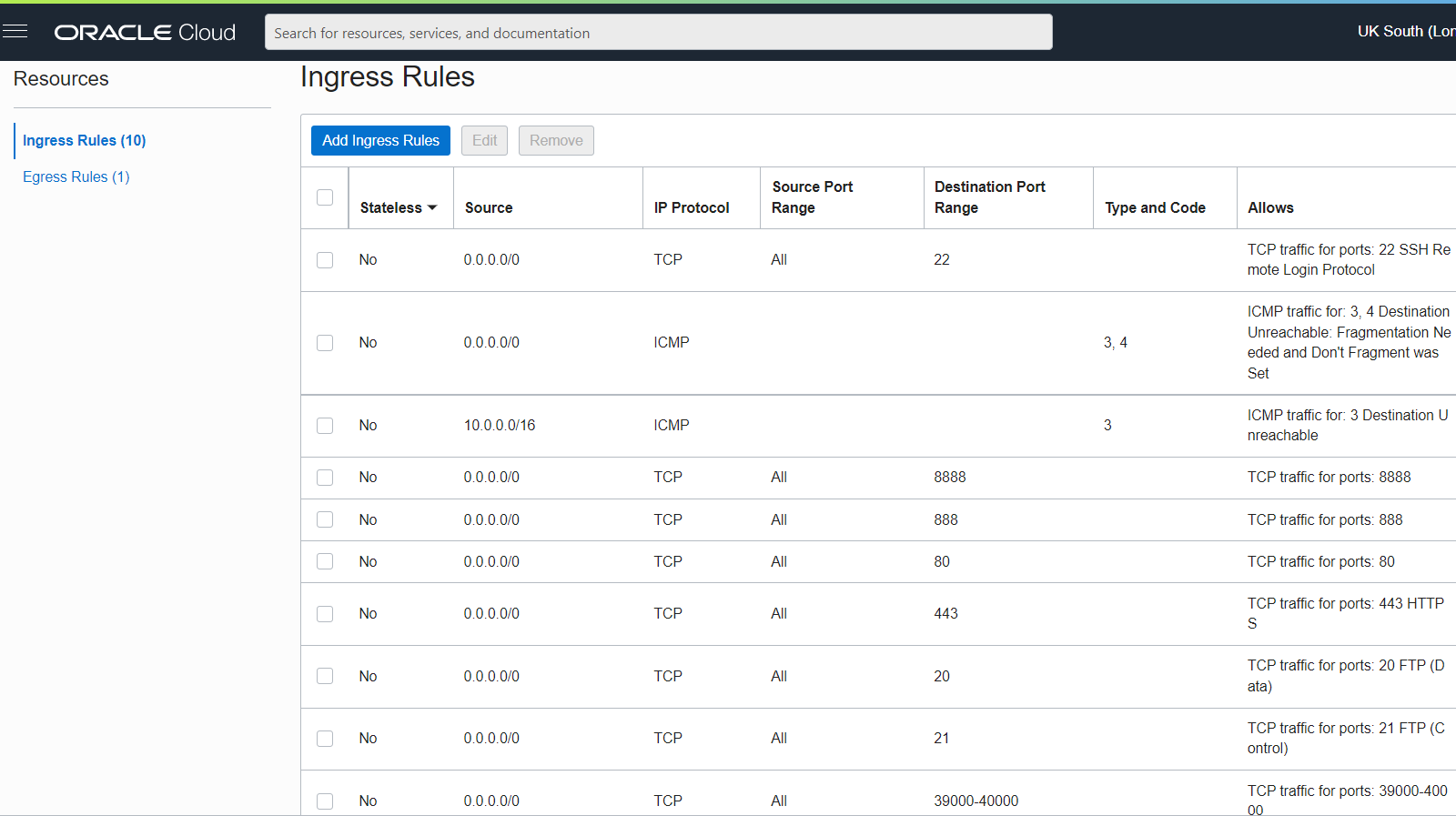Check the port 21 FTP Control rule

[x=325, y=739]
